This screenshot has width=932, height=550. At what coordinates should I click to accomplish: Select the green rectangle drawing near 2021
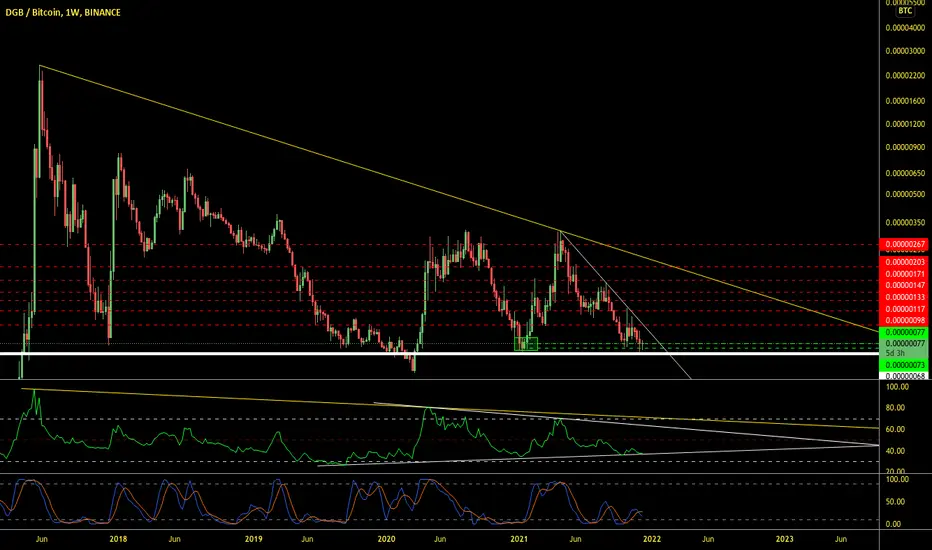tap(526, 344)
